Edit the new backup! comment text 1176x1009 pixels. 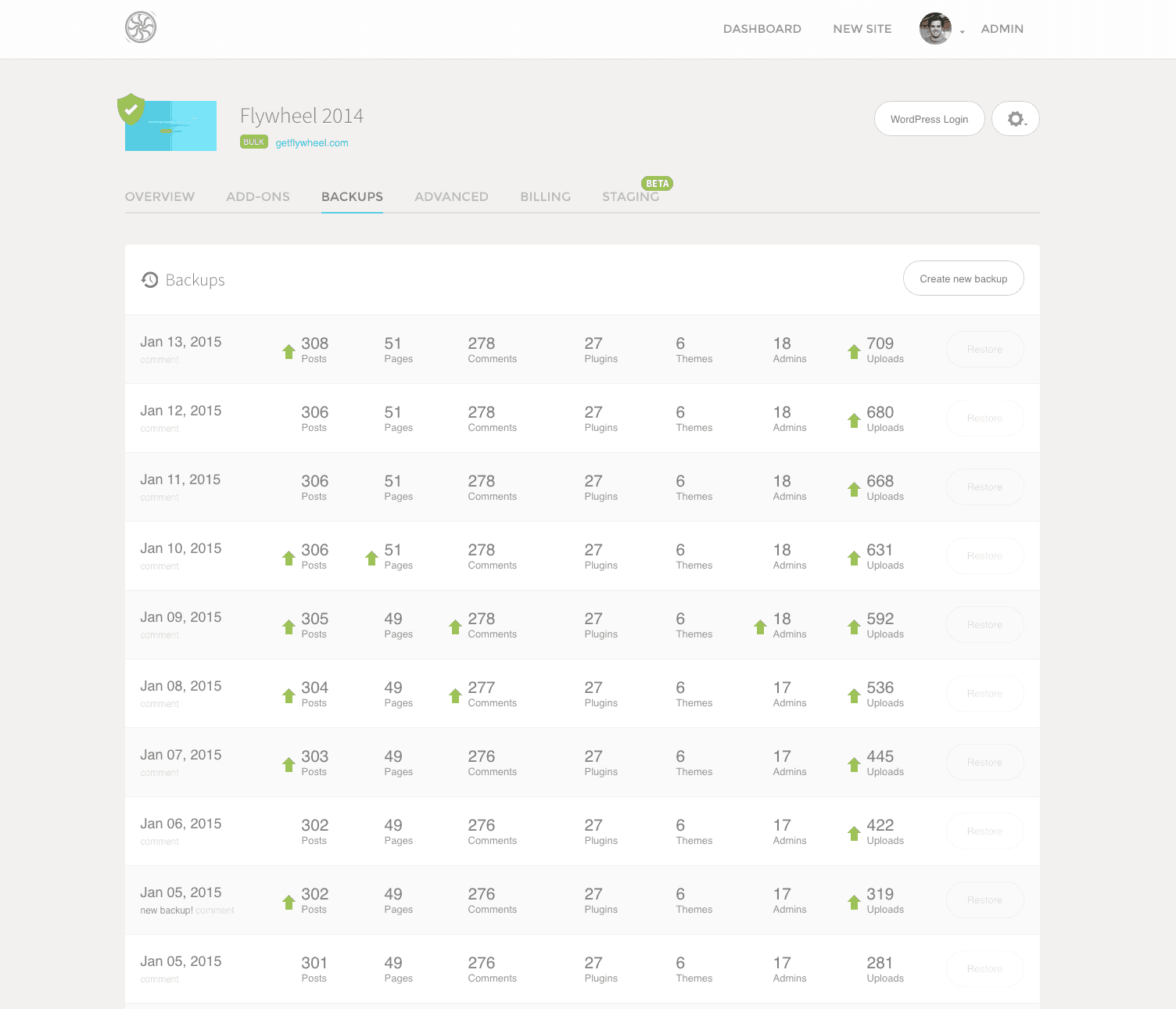[167, 910]
